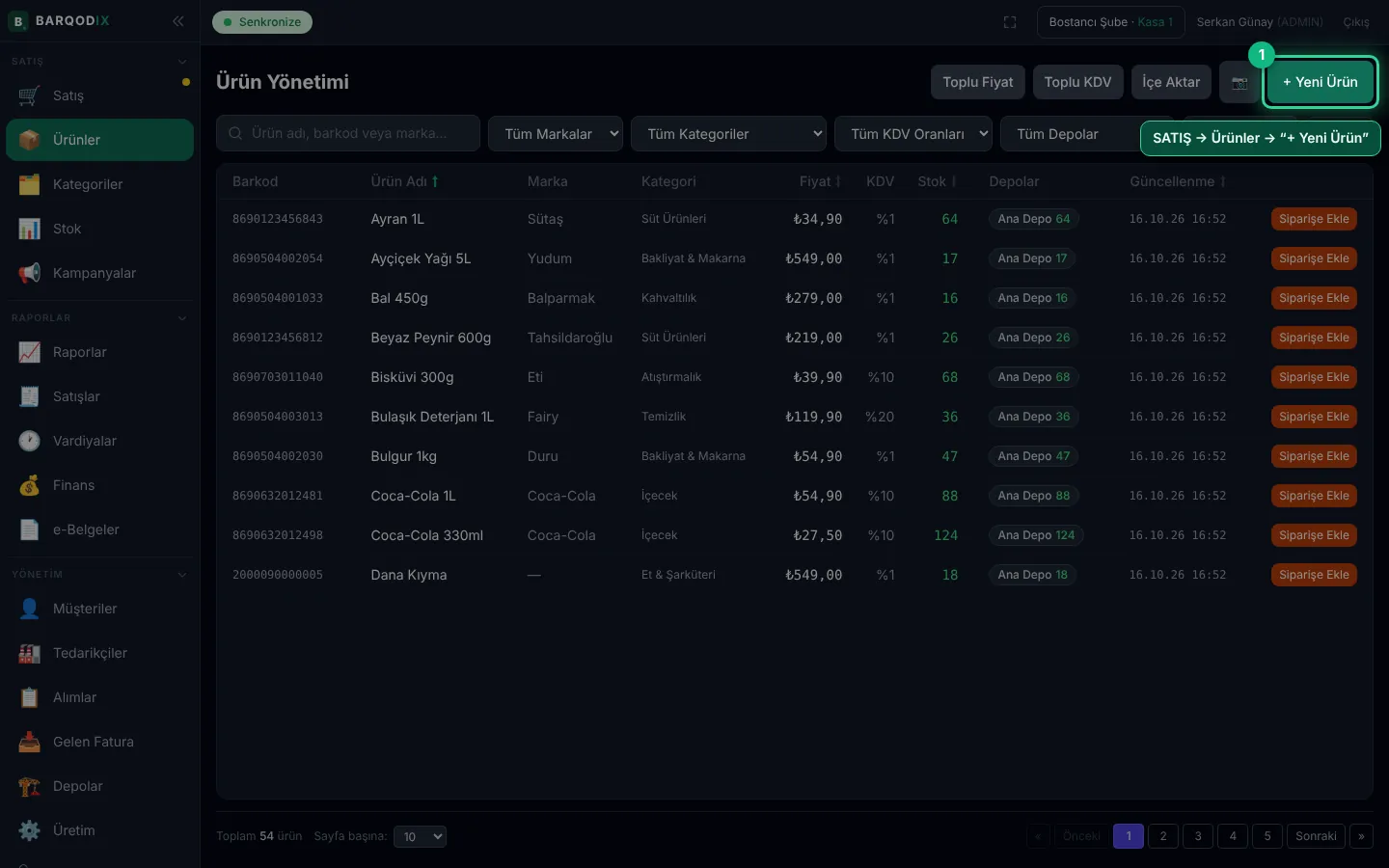
Task: Click the Barqodix logo icon
Action: (18, 21)
